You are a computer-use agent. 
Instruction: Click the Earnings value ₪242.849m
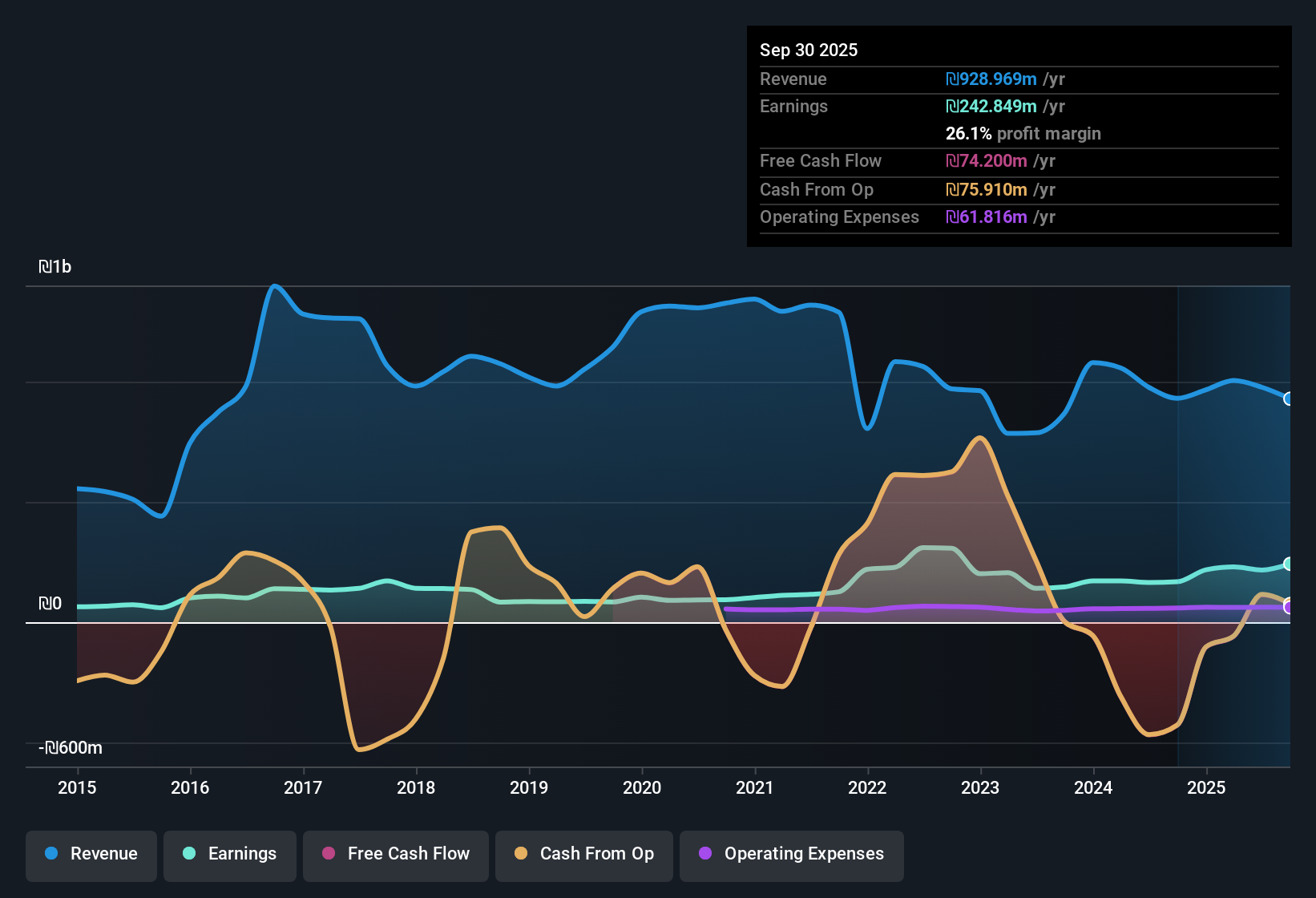point(990,106)
